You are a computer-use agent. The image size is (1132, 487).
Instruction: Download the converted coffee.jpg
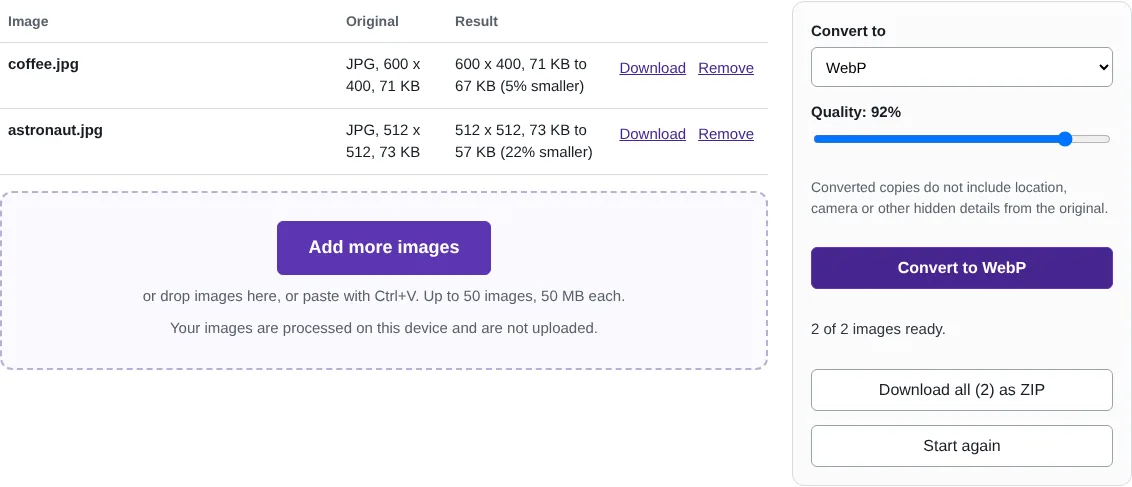(653, 68)
